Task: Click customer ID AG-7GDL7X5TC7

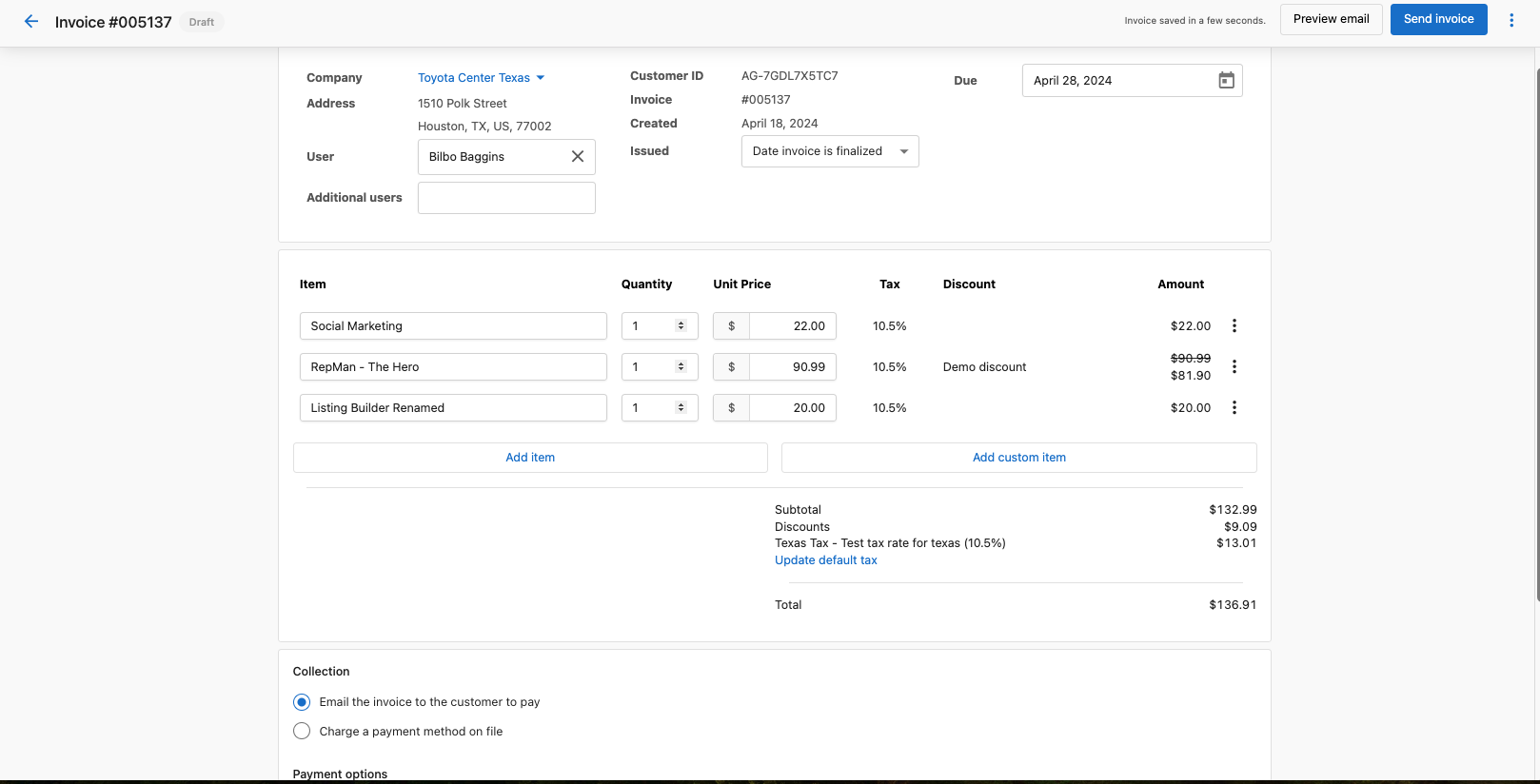Action: pyautogui.click(x=790, y=76)
